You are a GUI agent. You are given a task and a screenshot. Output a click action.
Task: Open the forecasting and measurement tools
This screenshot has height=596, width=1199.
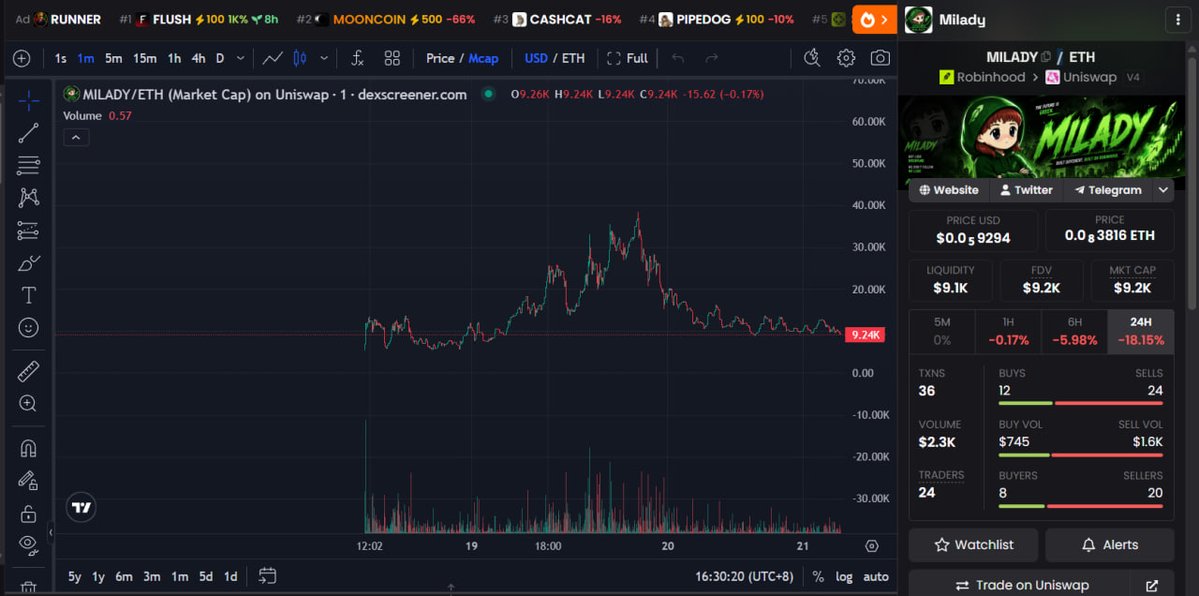pyautogui.click(x=28, y=230)
